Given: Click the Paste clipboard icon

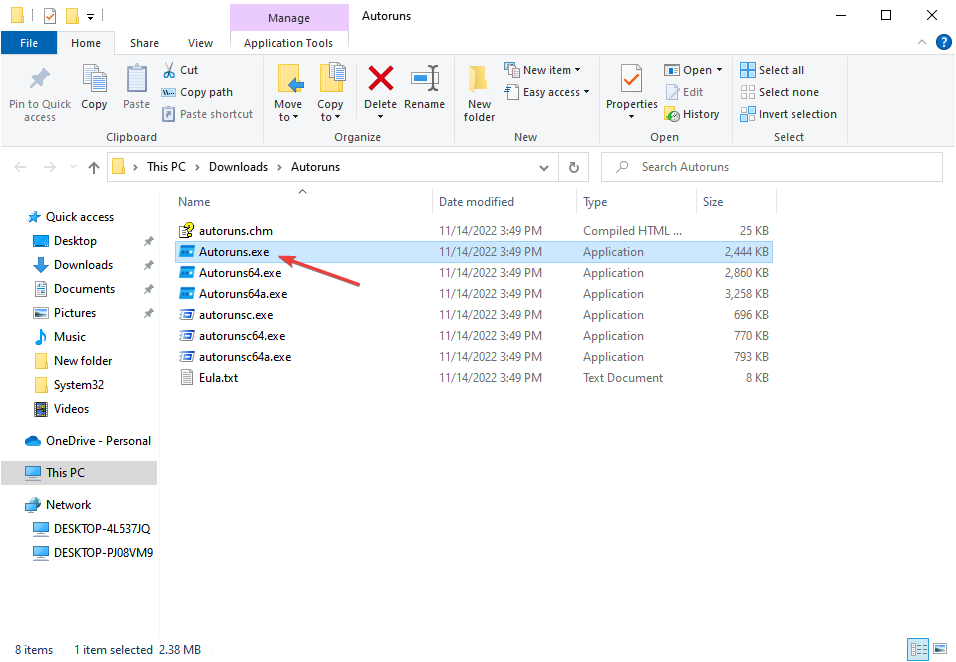Looking at the screenshot, I should pos(137,79).
